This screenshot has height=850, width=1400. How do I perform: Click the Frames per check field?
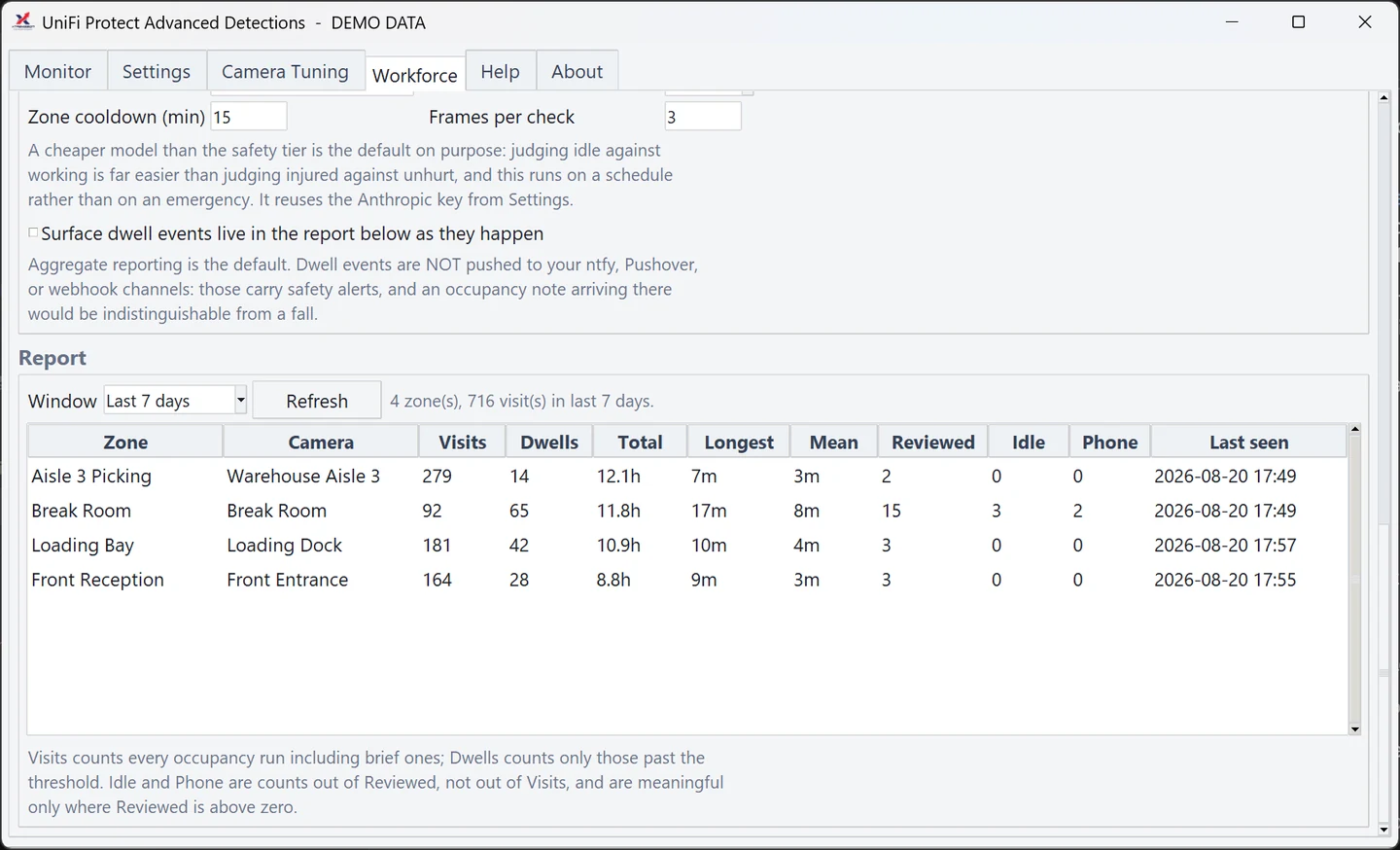click(x=703, y=117)
